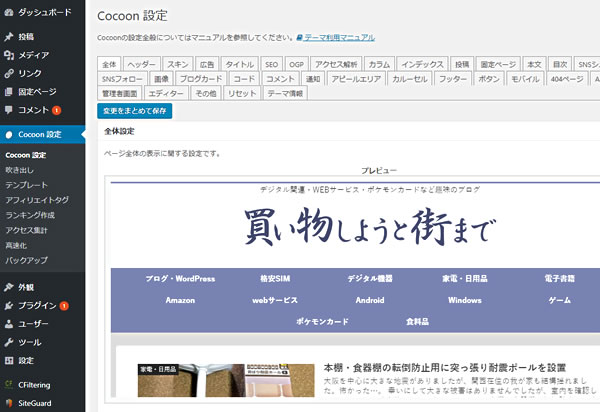Screen dimensions: 600x412
Task: Open ランキング作成 in the sidebar
Action: tap(30, 215)
